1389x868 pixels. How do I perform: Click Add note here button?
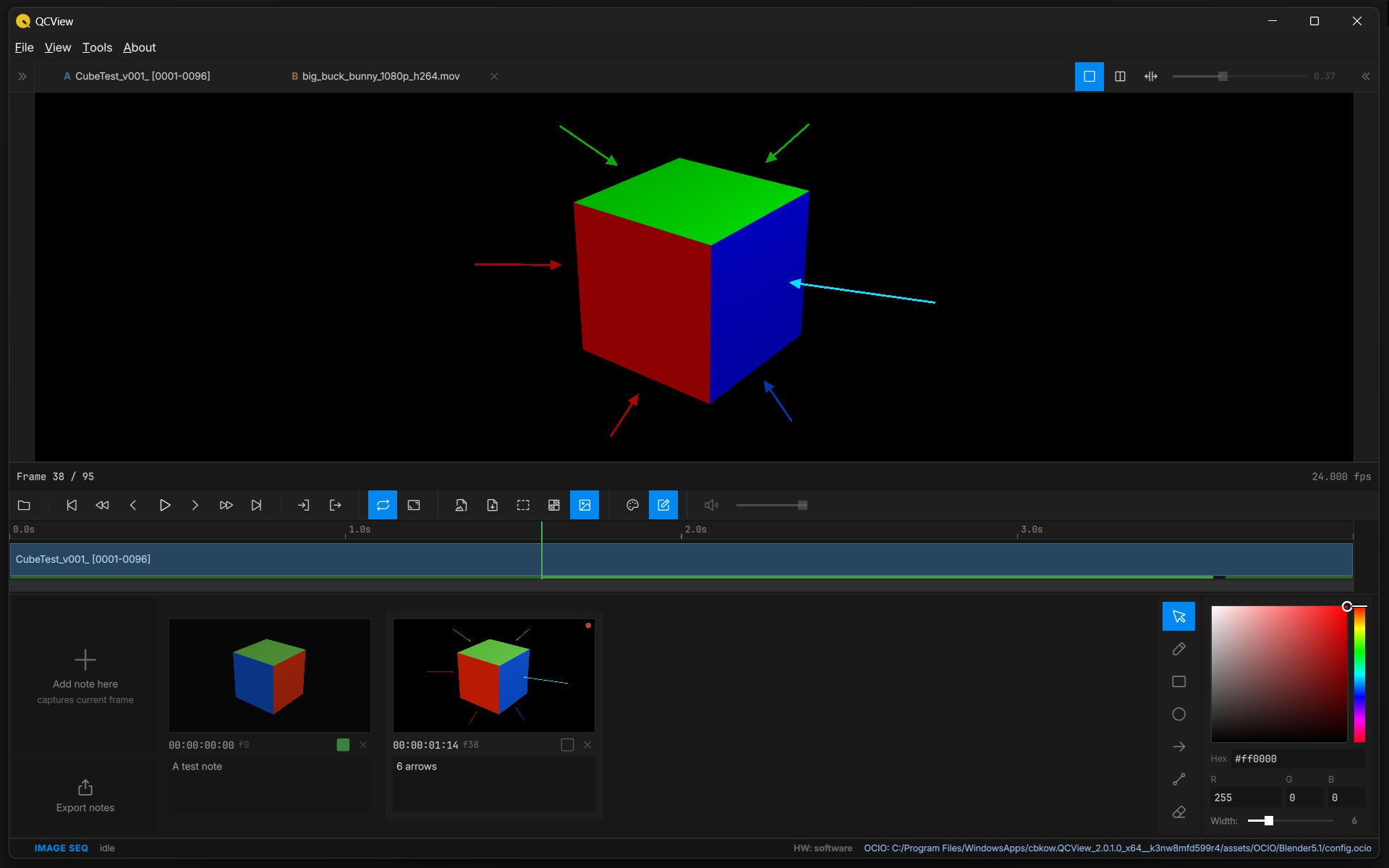point(85,676)
